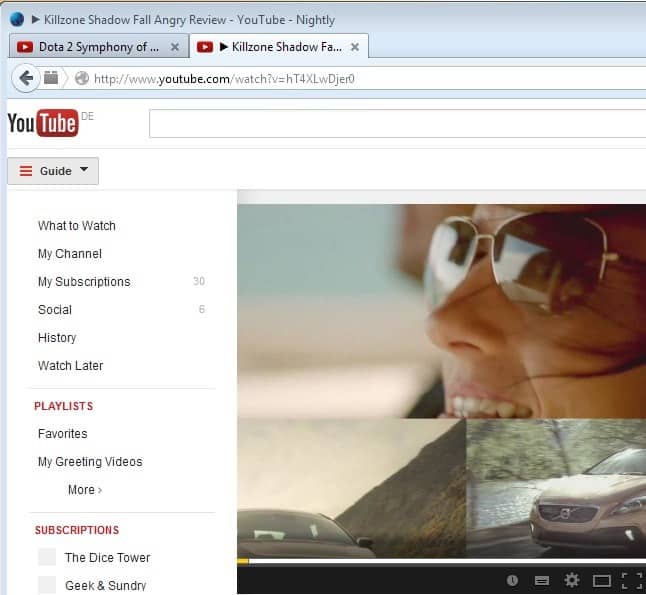
Task: Click the Watch Later clock icon in player
Action: tap(512, 580)
